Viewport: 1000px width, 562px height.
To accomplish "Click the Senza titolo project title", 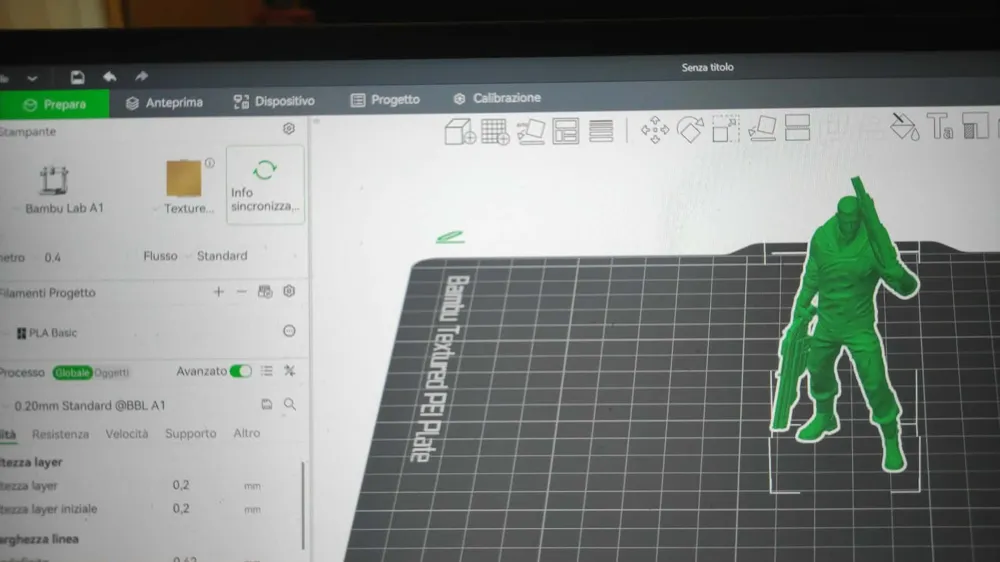I will click(x=707, y=68).
